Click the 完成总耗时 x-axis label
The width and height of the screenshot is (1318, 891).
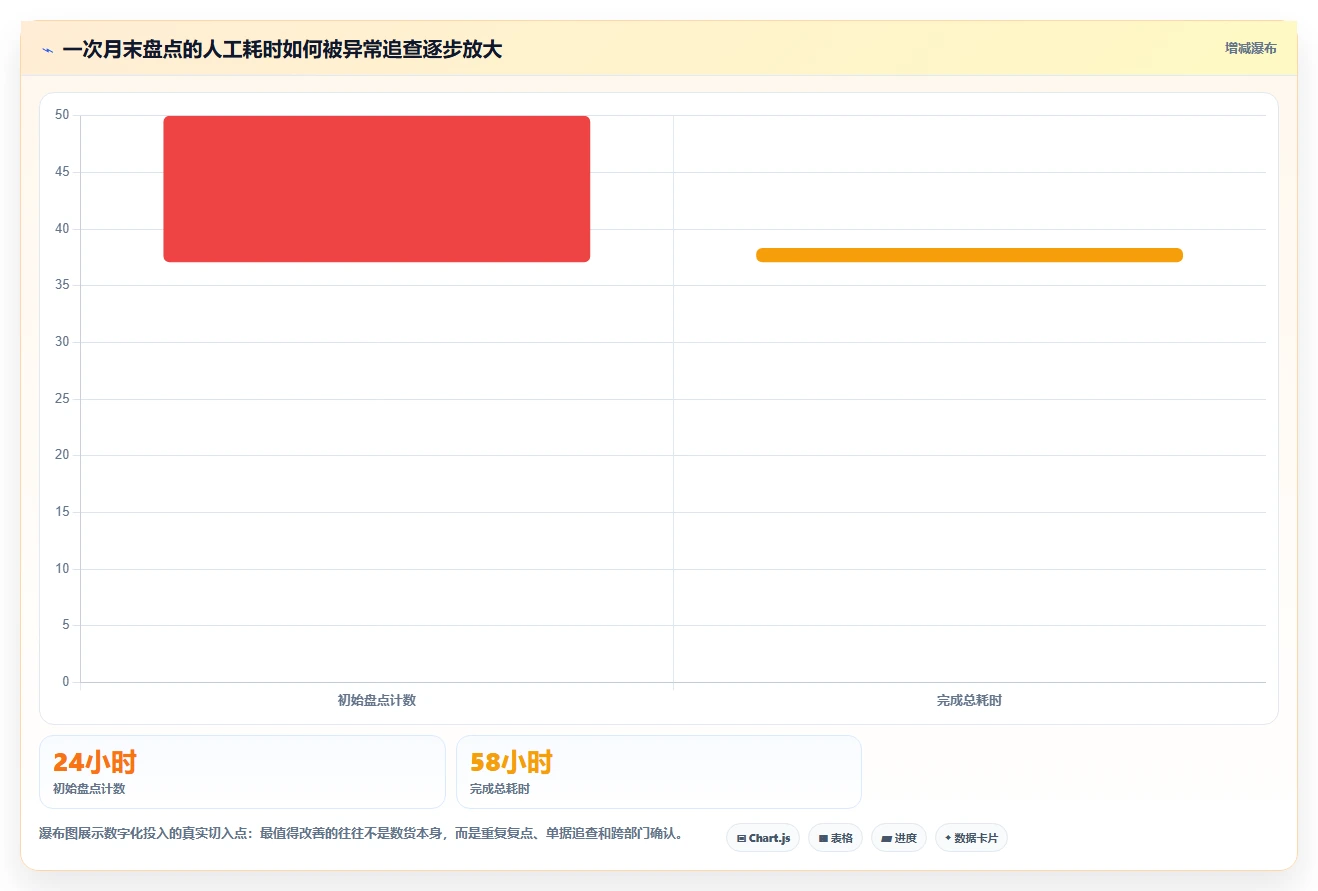[969, 700]
